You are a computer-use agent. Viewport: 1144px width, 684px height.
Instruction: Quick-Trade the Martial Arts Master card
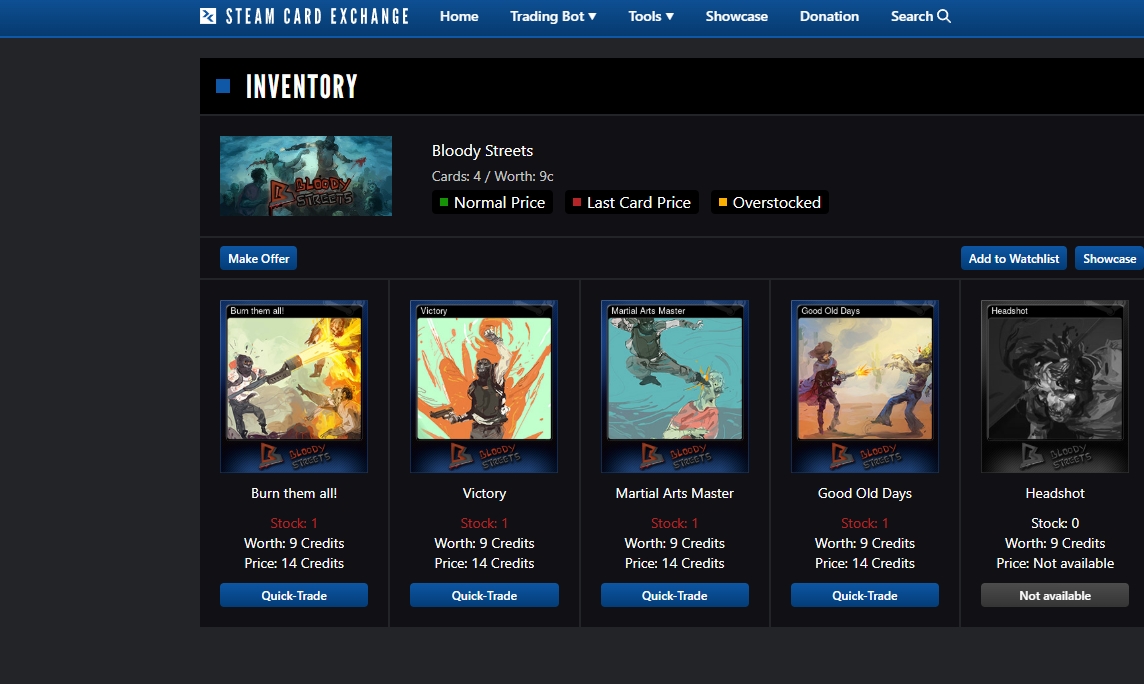point(675,595)
